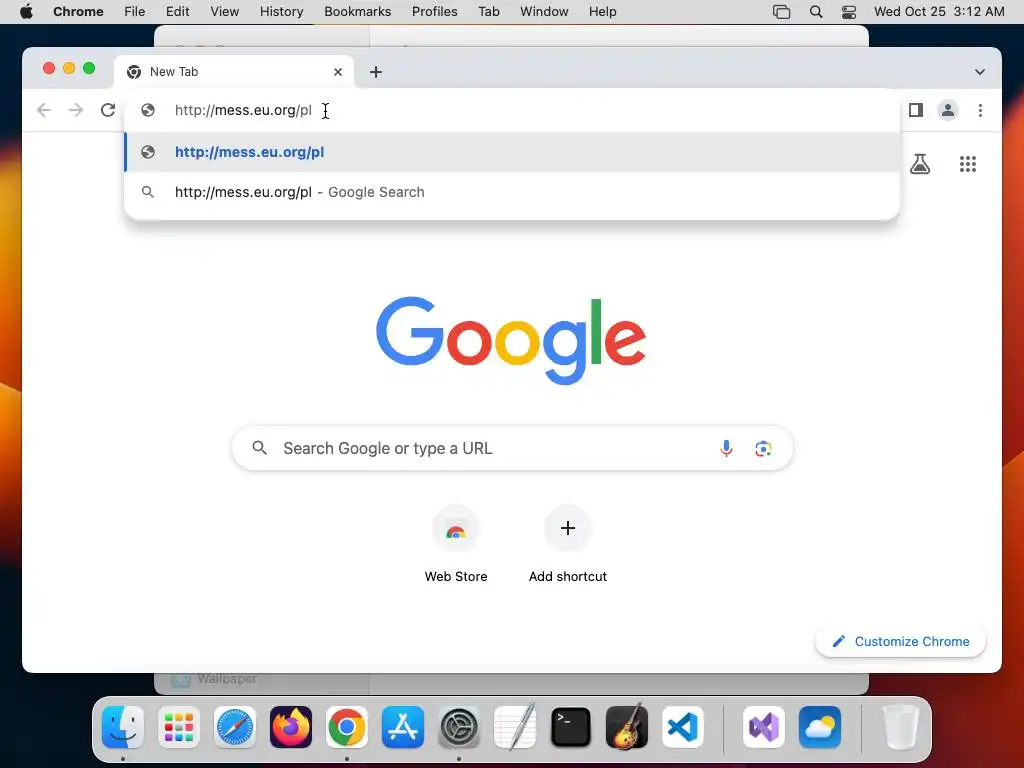The height and width of the screenshot is (768, 1024).
Task: Open App Store from the Dock
Action: 403,727
